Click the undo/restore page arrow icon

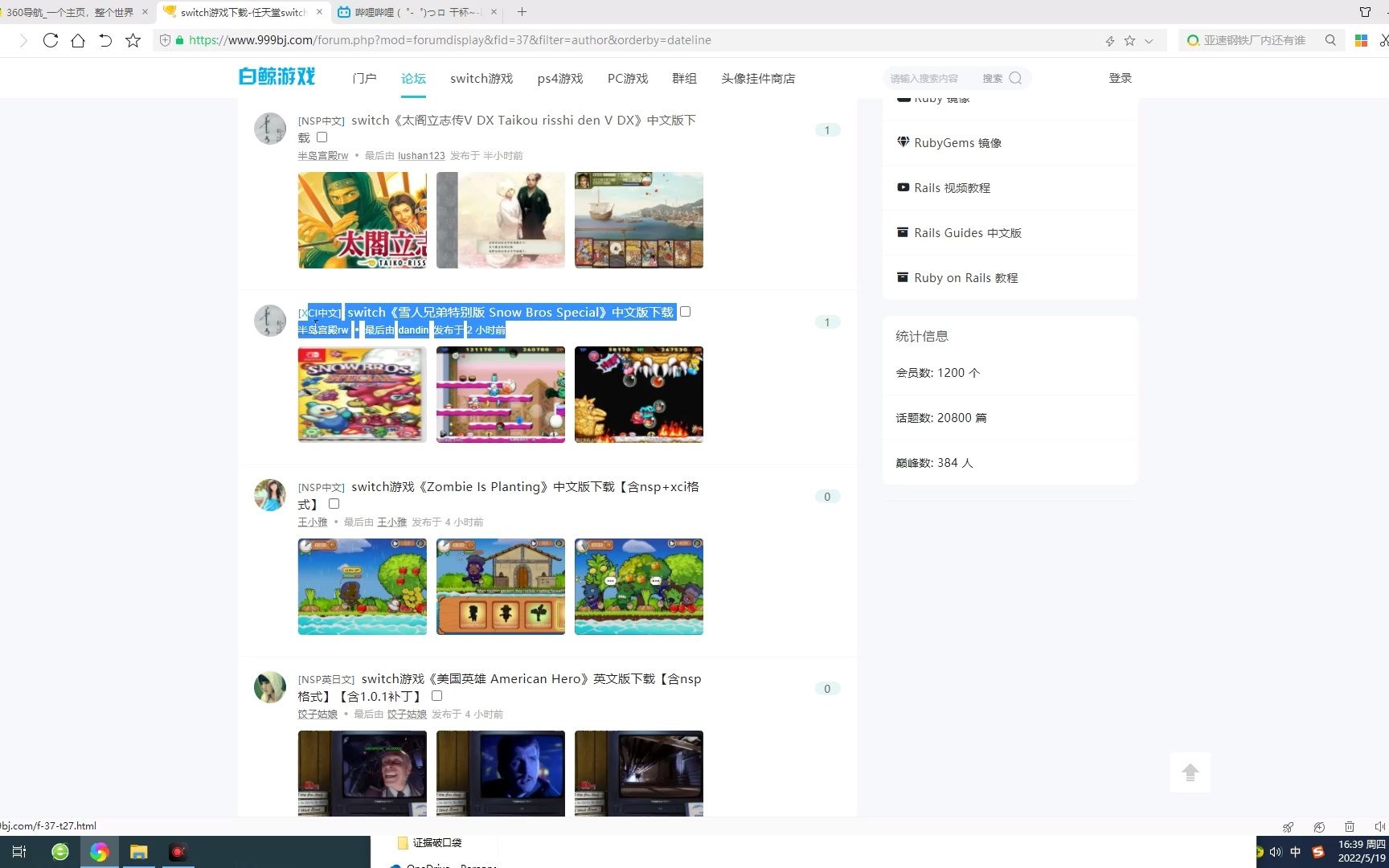[105, 40]
